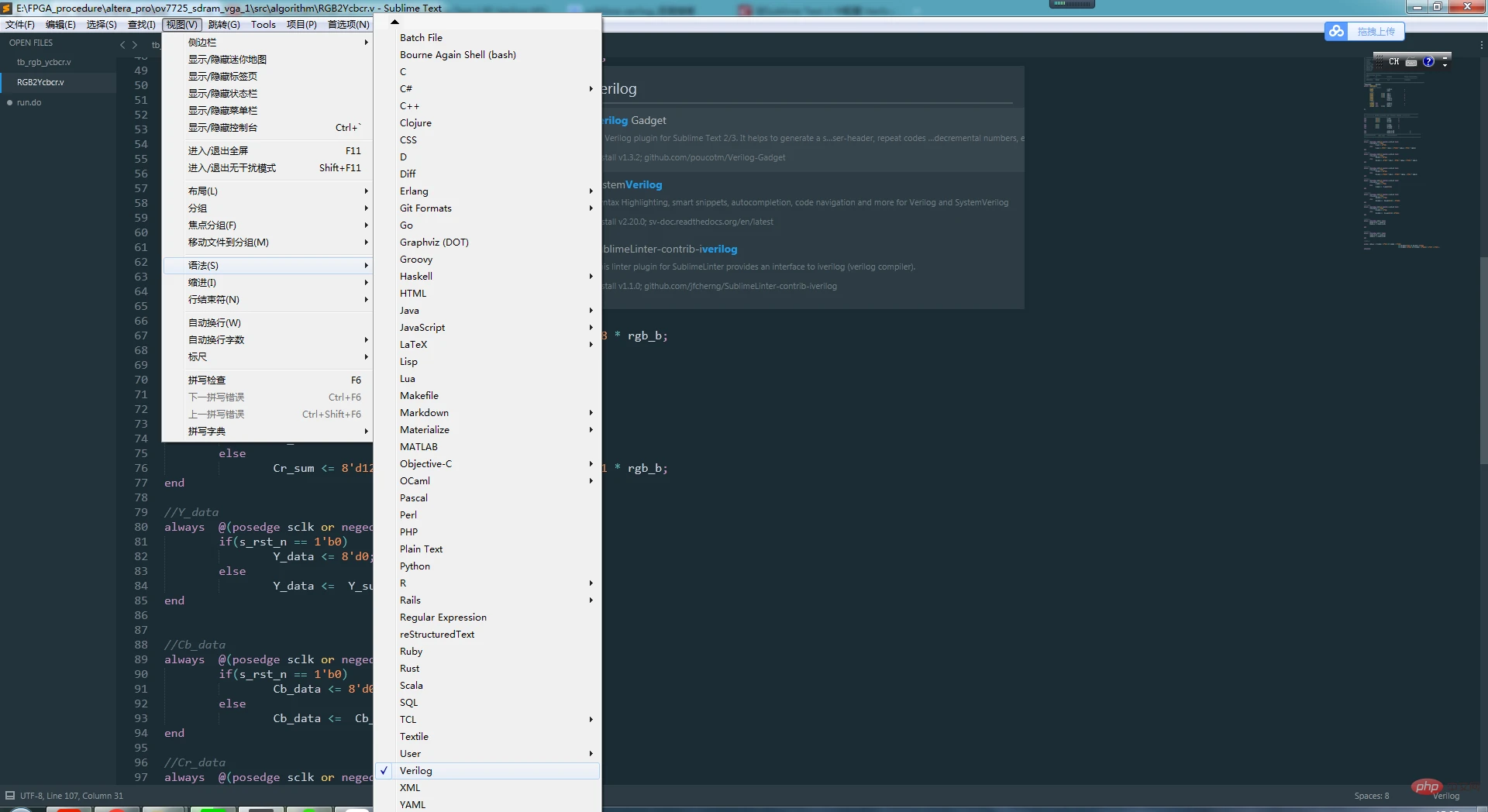
Task: Select the checked Verilog syntax entry
Action: (416, 771)
